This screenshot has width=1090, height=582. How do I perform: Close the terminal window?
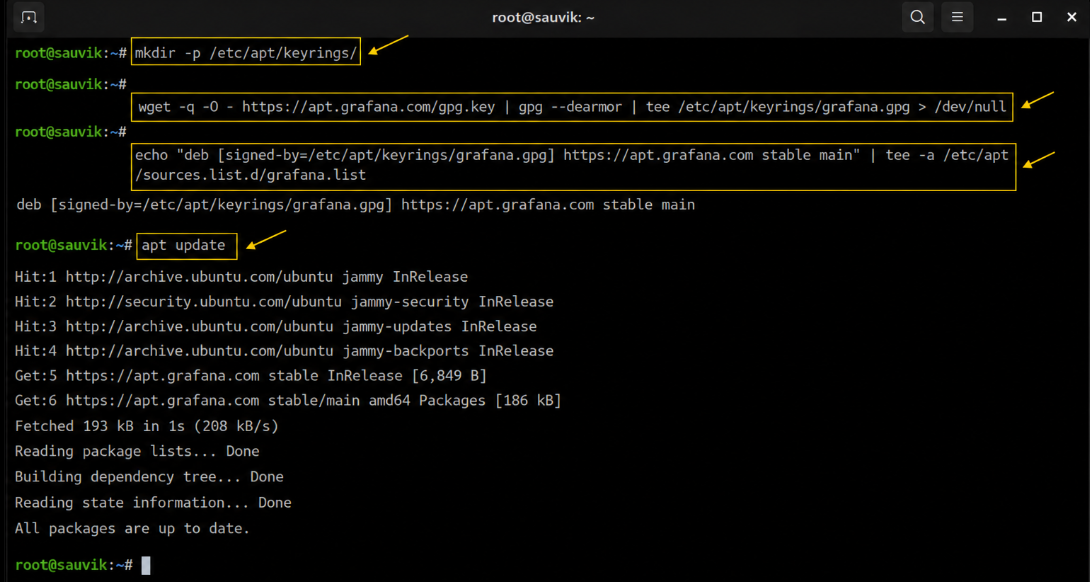click(x=1071, y=17)
